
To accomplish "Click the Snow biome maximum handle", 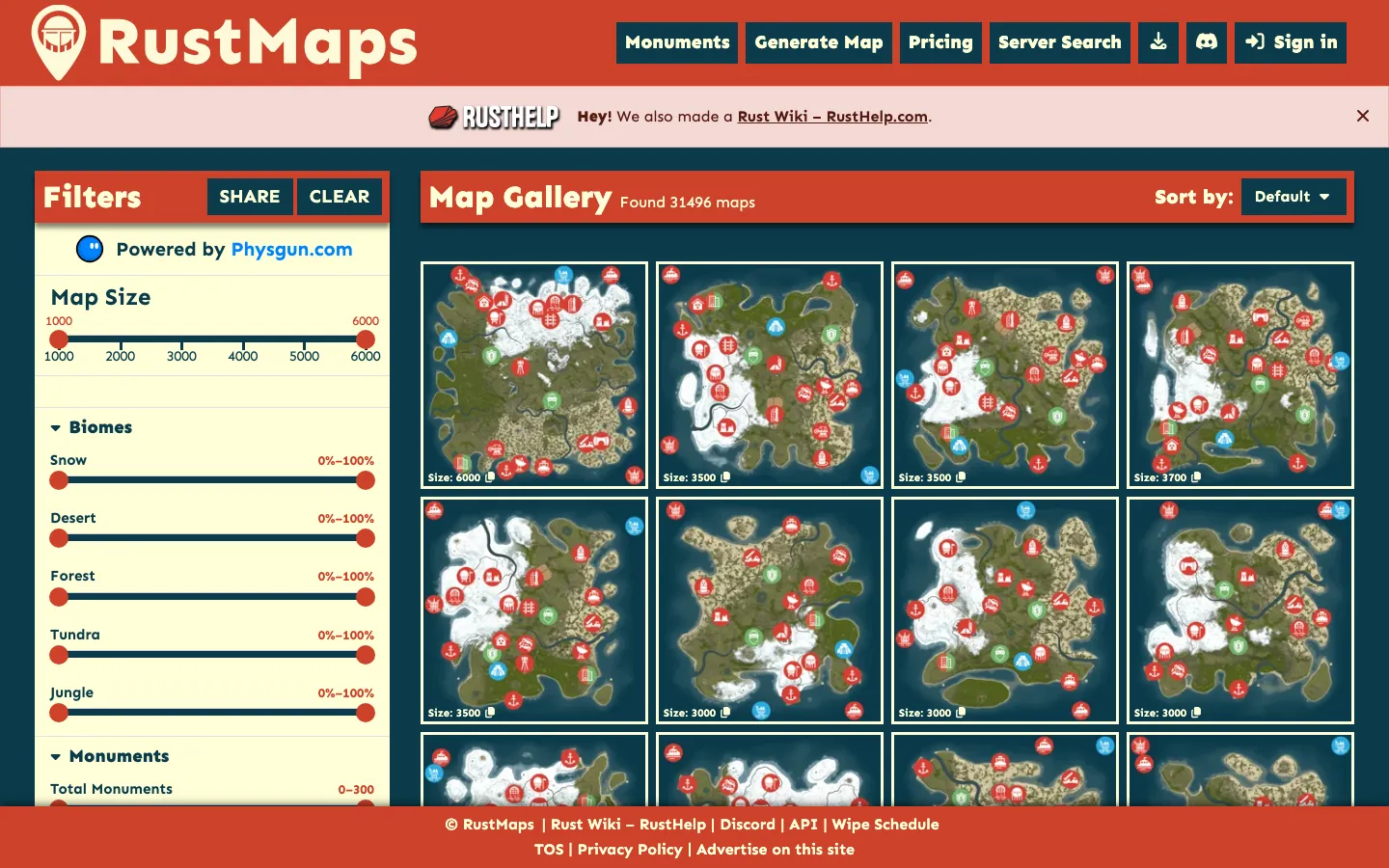I will pos(366,480).
